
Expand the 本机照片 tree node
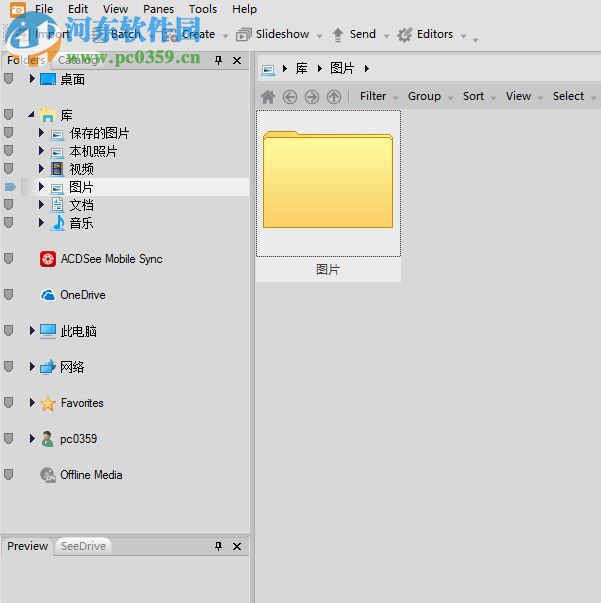(41, 150)
